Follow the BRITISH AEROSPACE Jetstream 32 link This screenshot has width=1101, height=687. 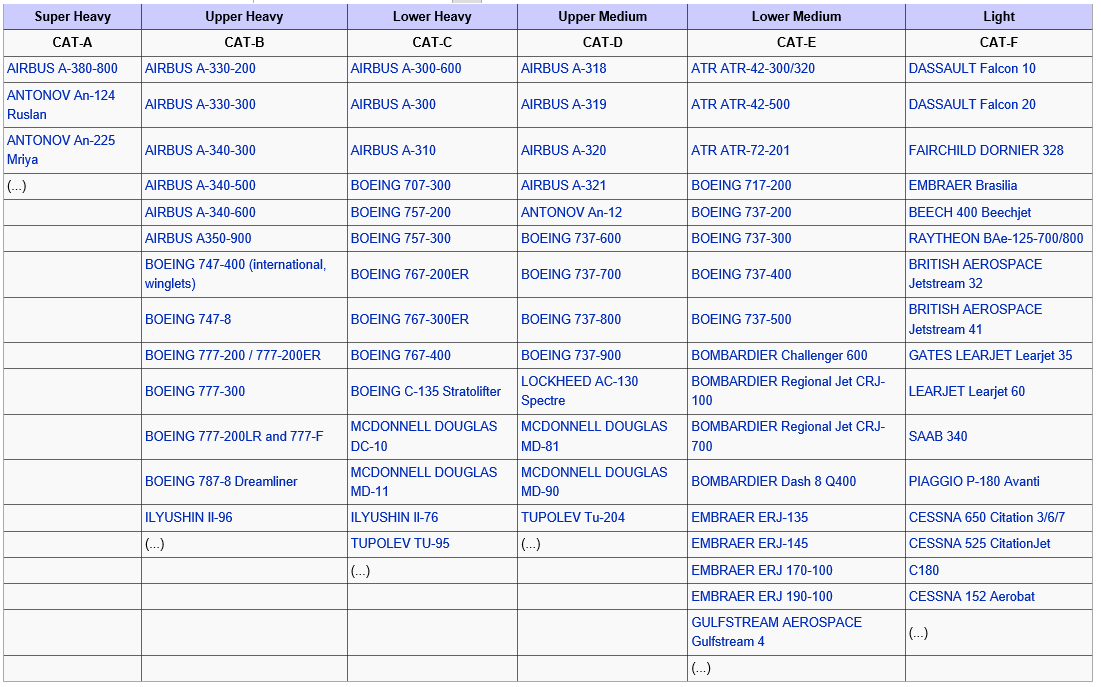[x=976, y=274]
